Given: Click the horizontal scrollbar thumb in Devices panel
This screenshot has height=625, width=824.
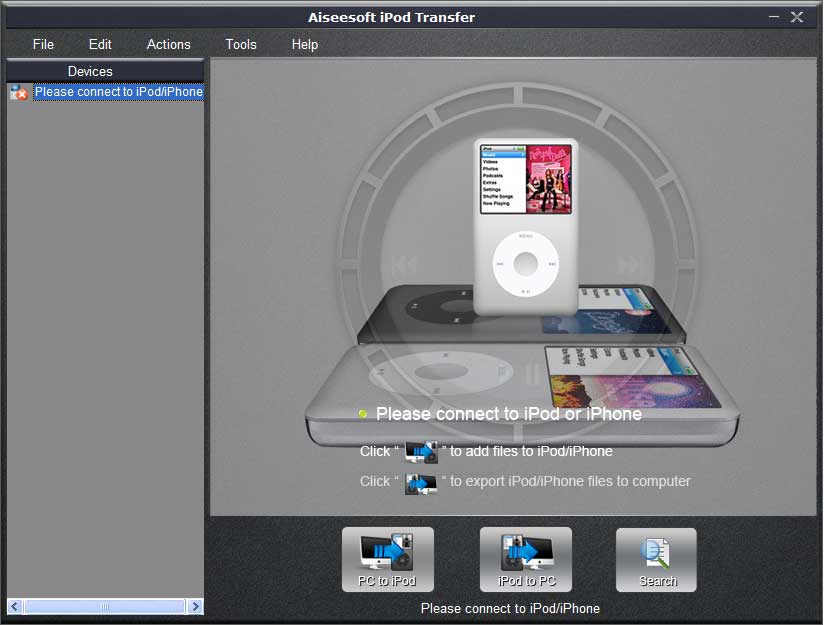Looking at the screenshot, I should click(104, 606).
